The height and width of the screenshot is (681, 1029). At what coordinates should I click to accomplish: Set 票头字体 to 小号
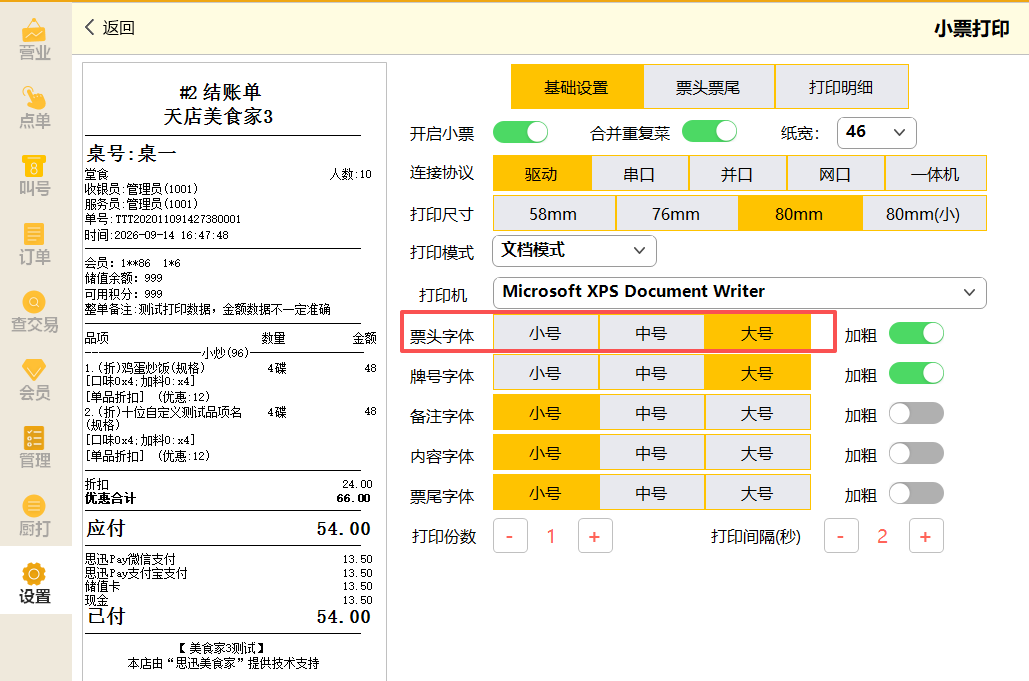[x=546, y=333]
